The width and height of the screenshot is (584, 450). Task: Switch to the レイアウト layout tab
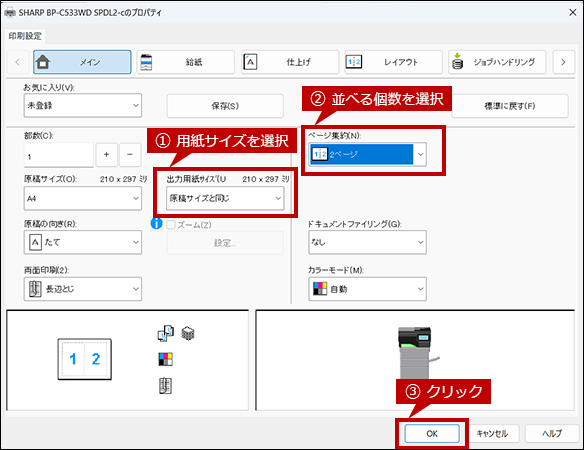click(x=393, y=62)
